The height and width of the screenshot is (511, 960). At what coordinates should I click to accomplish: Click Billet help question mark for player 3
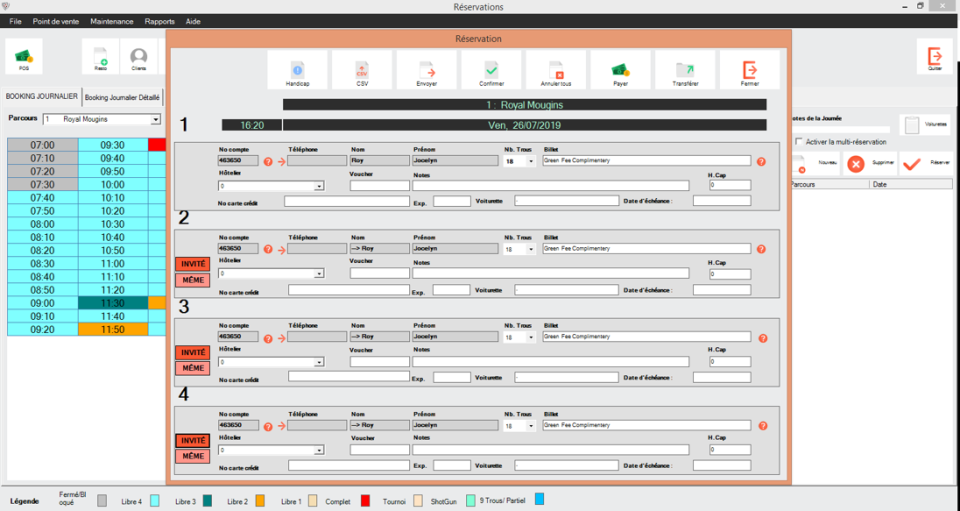[762, 338]
